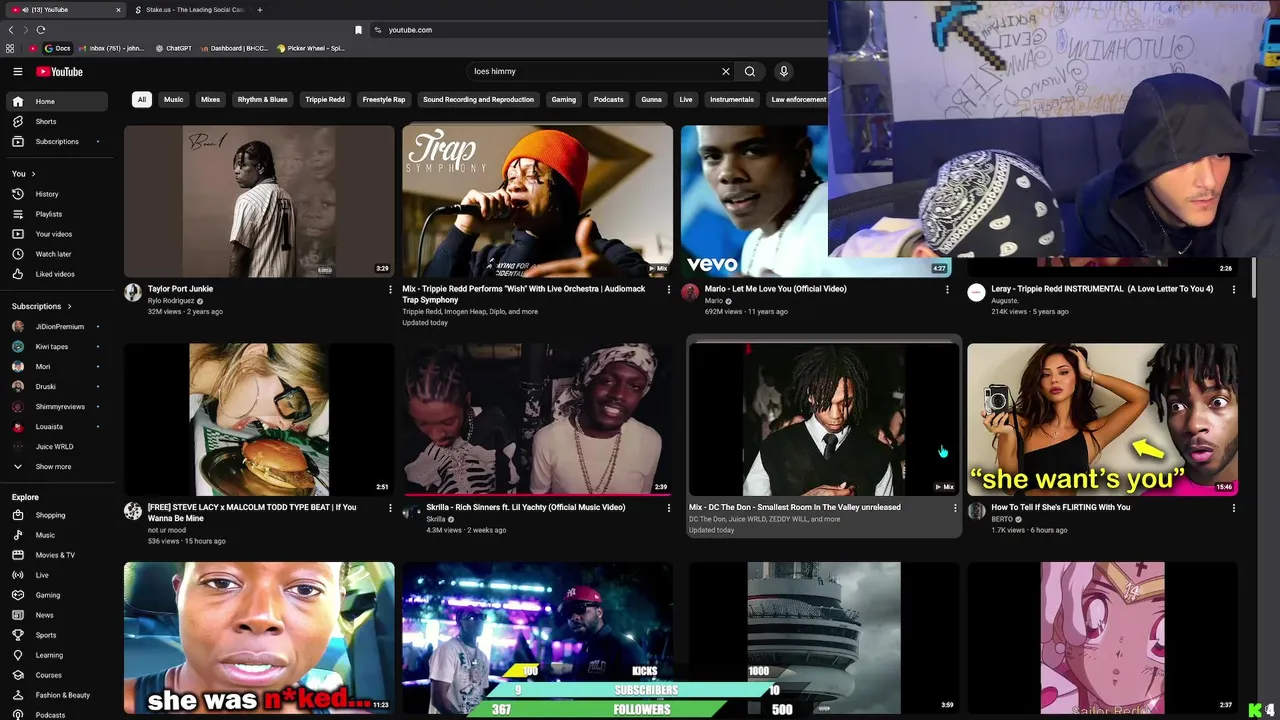This screenshot has height=720, width=1280.
Task: Select the Rhythm & Blues chip
Action: tap(262, 99)
